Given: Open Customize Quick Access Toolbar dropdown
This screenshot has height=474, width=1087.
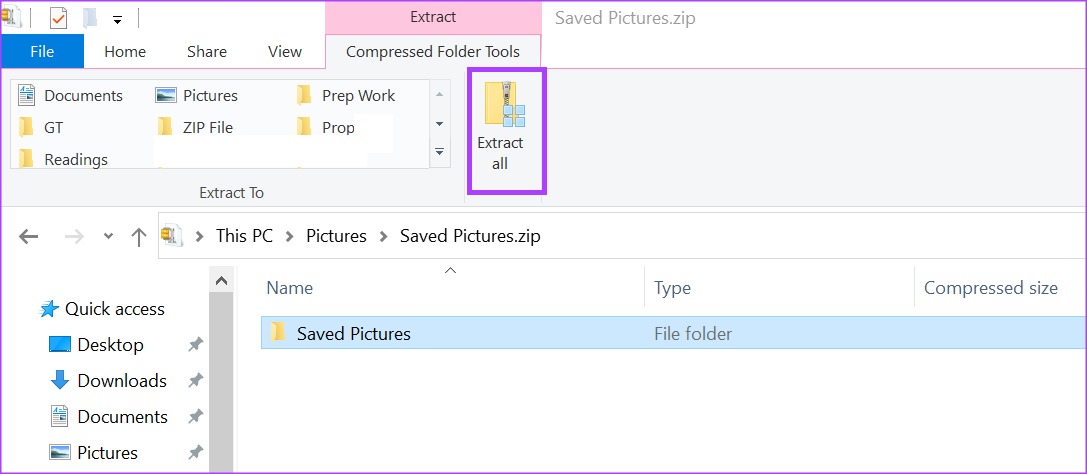Looking at the screenshot, I should tap(117, 20).
